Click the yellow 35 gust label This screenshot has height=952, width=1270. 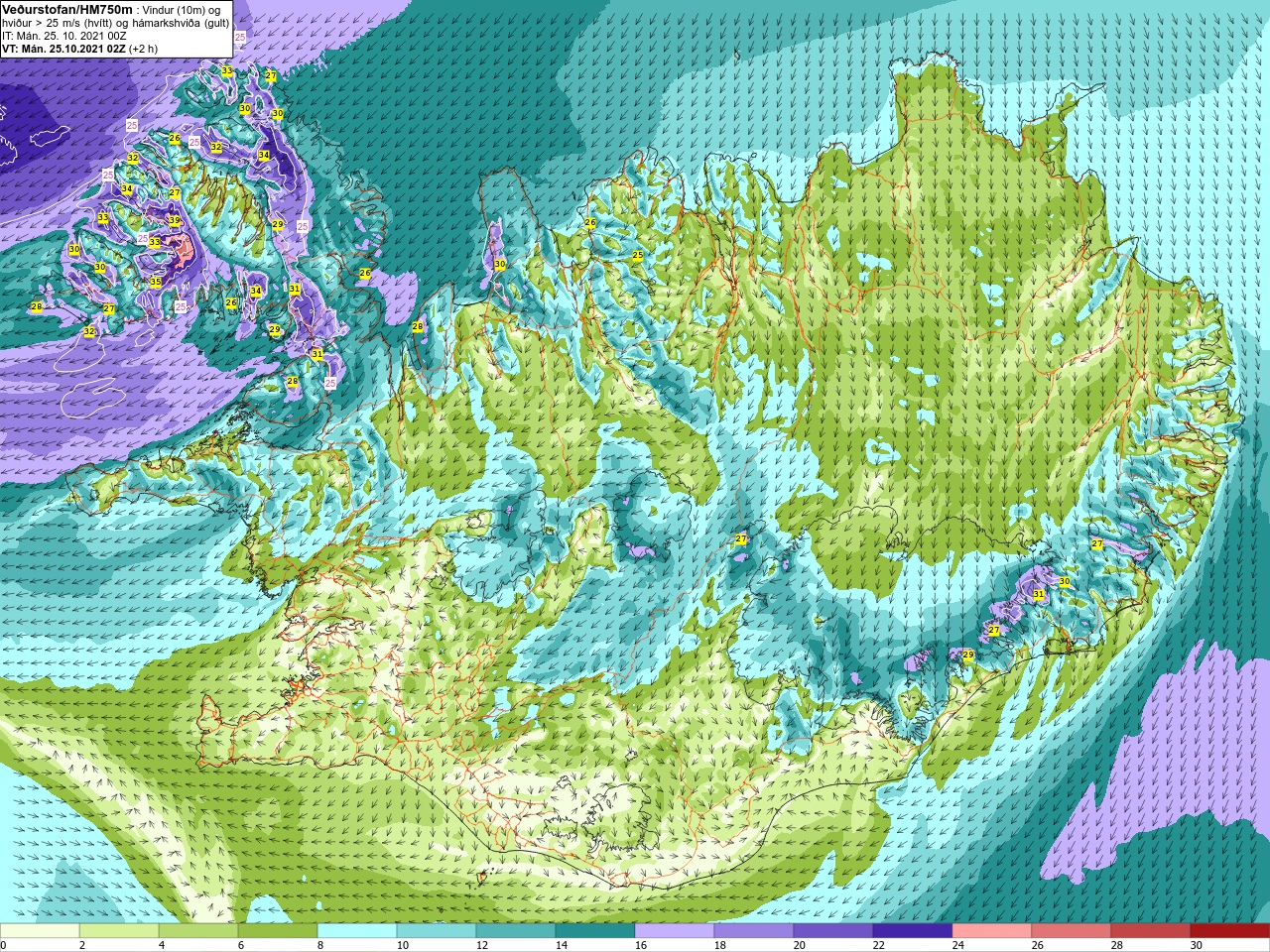pos(156,283)
